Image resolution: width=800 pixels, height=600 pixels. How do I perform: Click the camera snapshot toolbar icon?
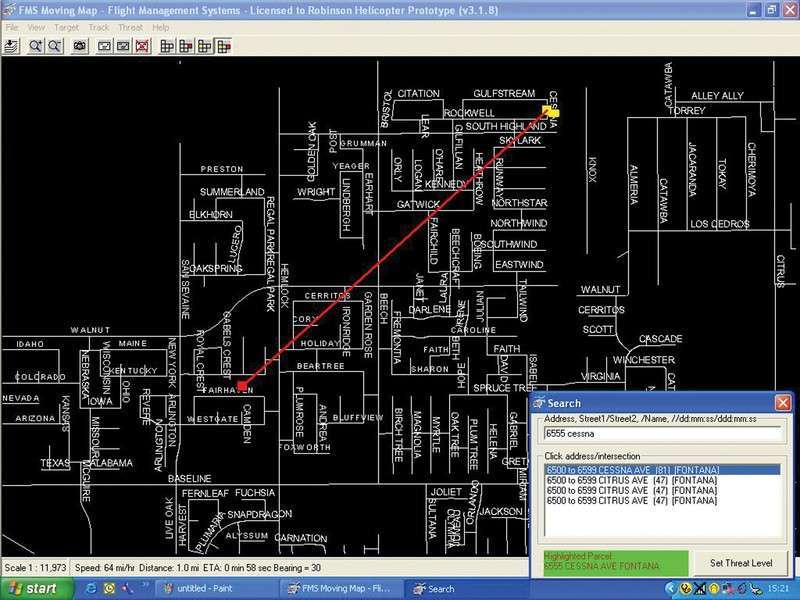[x=81, y=46]
